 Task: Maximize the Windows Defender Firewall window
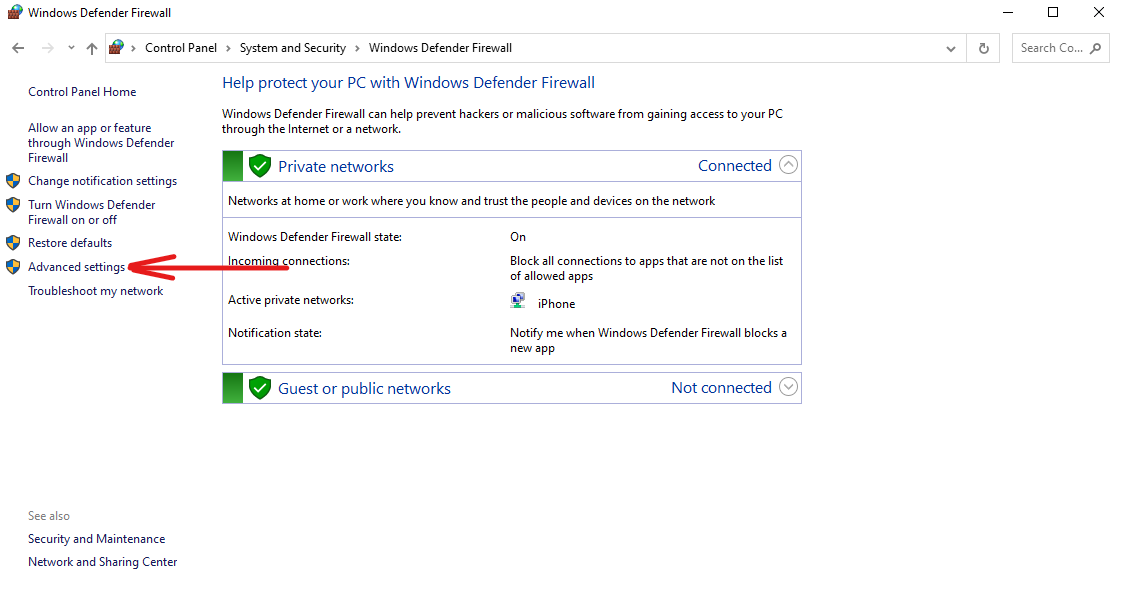click(1053, 12)
